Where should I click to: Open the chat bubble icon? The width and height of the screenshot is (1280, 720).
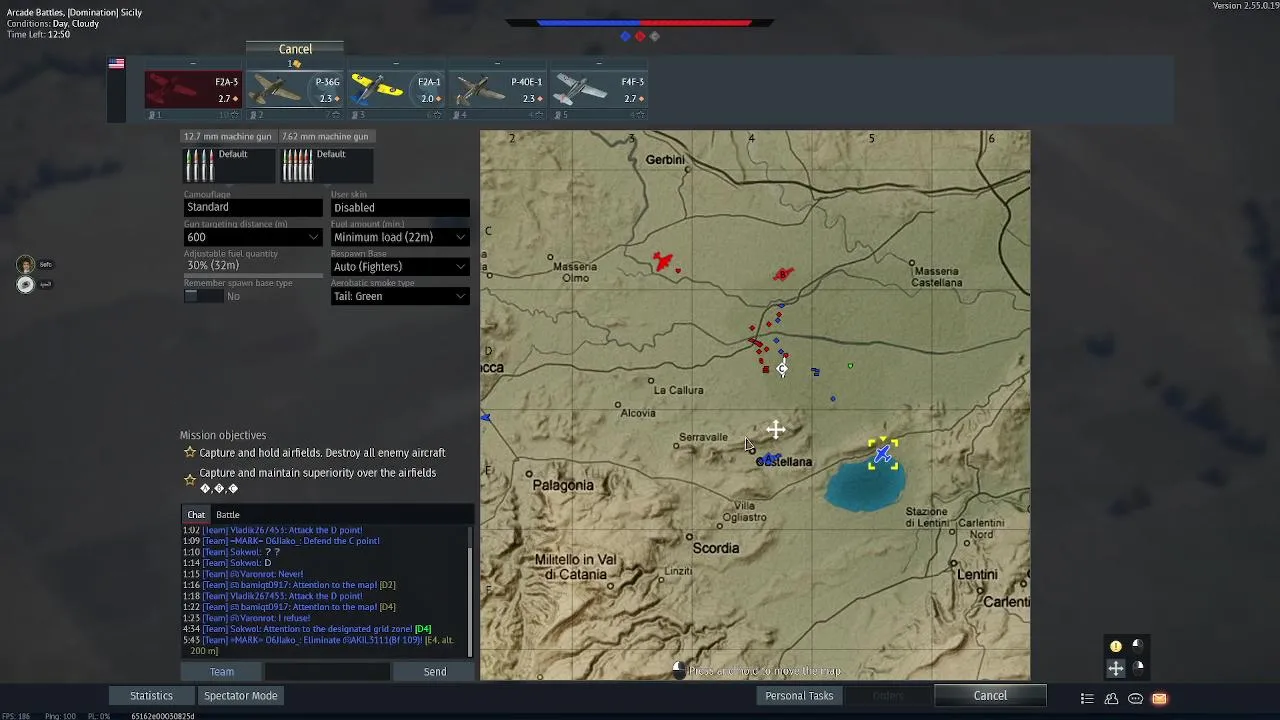[1135, 698]
